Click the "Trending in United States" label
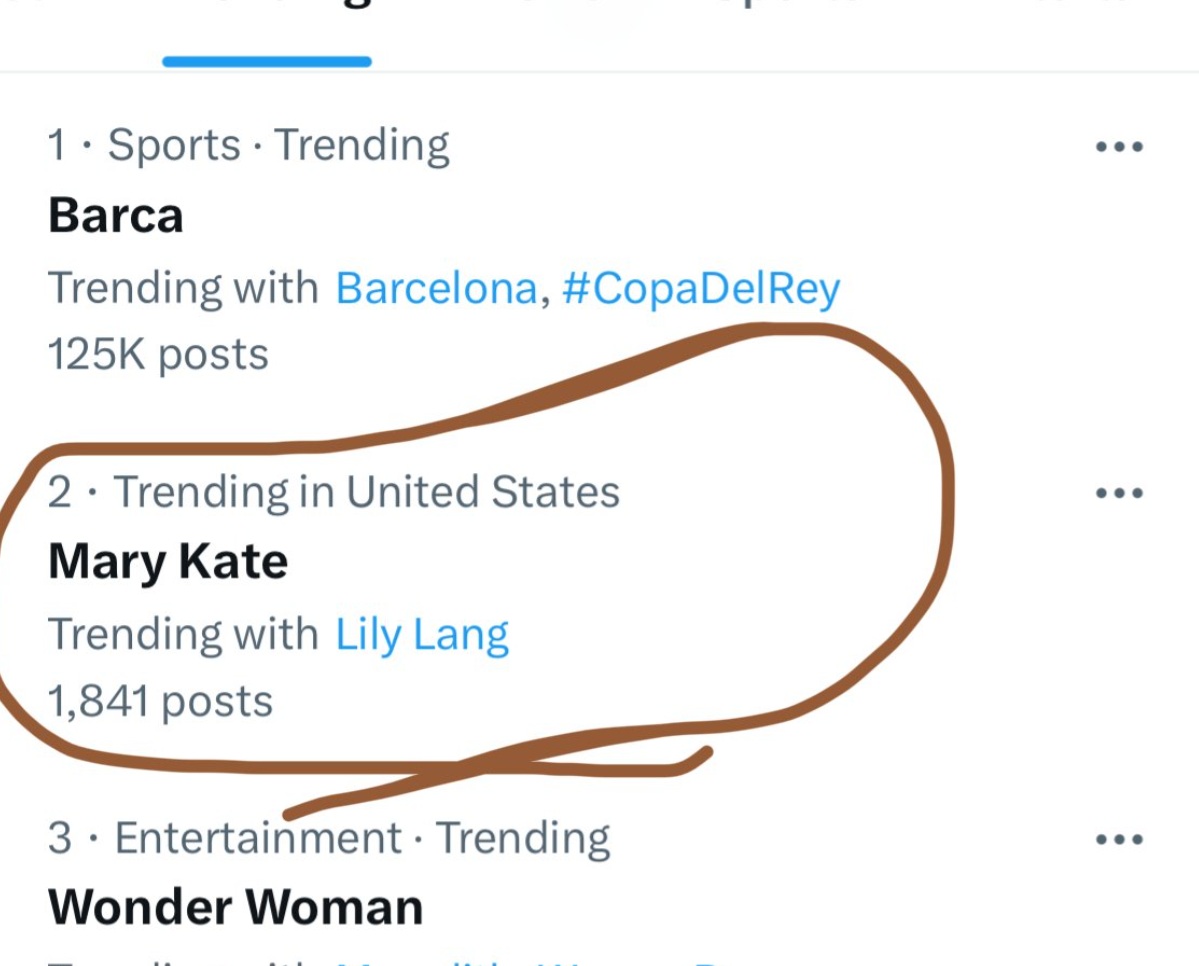The width and height of the screenshot is (1199, 966). [367, 492]
